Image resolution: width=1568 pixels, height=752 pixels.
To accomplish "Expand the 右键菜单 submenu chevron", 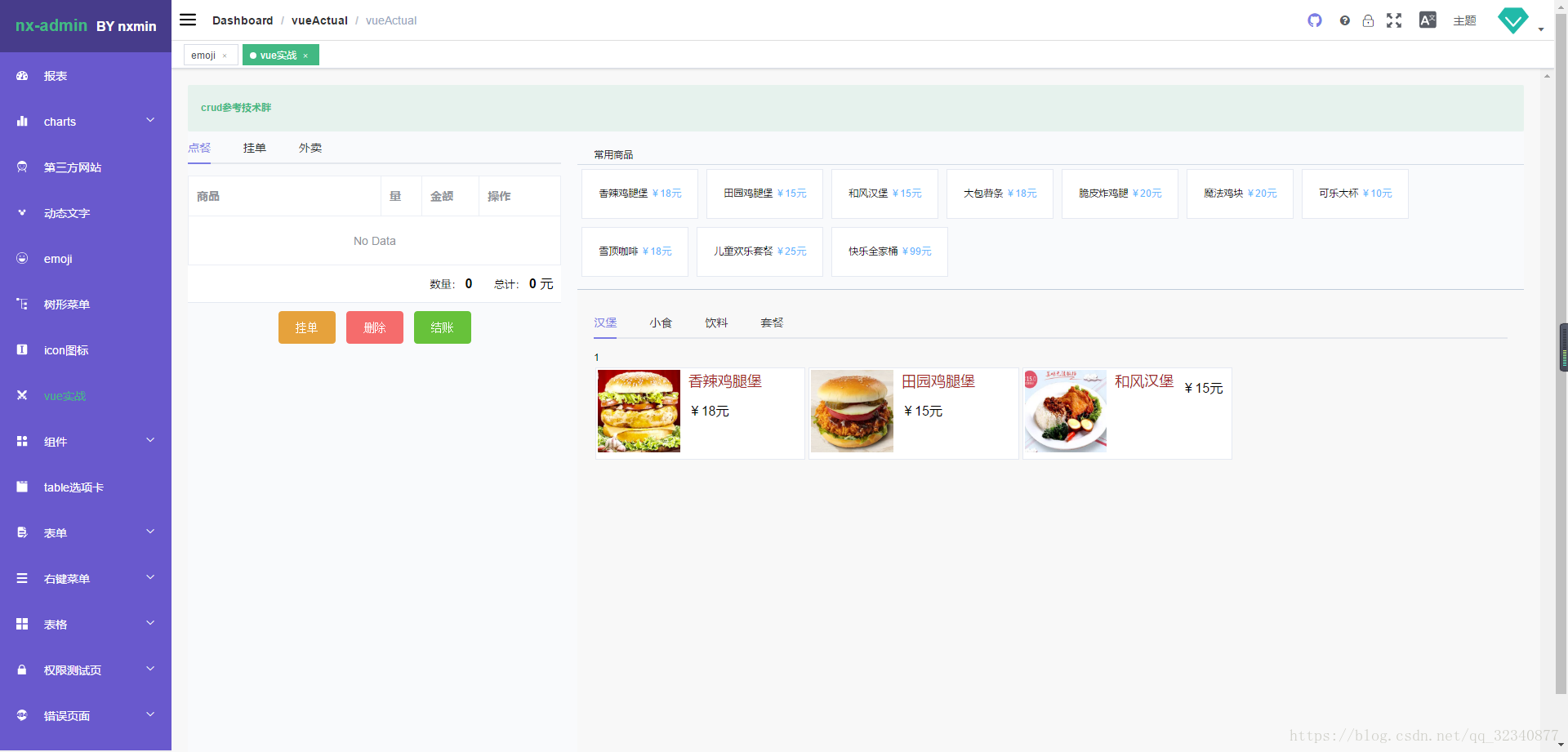I will click(150, 578).
